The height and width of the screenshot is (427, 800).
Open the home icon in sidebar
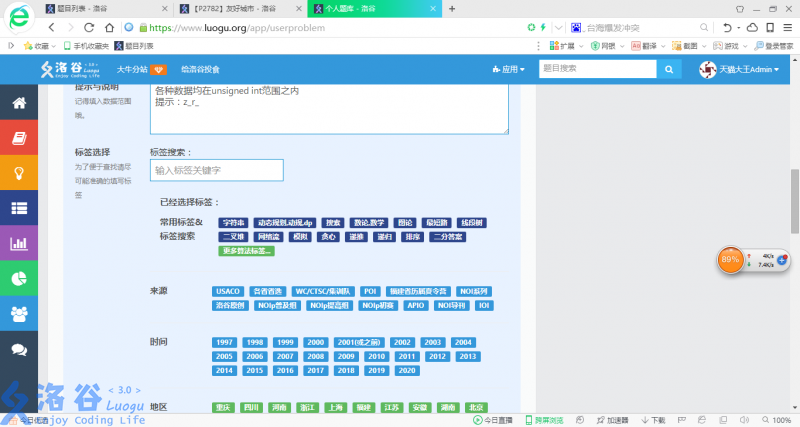point(18,103)
